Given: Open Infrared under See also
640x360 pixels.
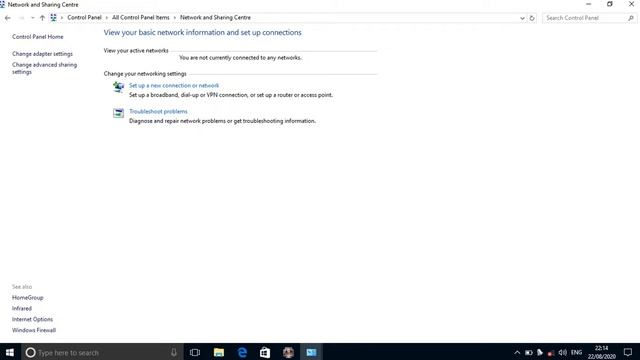Looking at the screenshot, I should (x=22, y=309).
